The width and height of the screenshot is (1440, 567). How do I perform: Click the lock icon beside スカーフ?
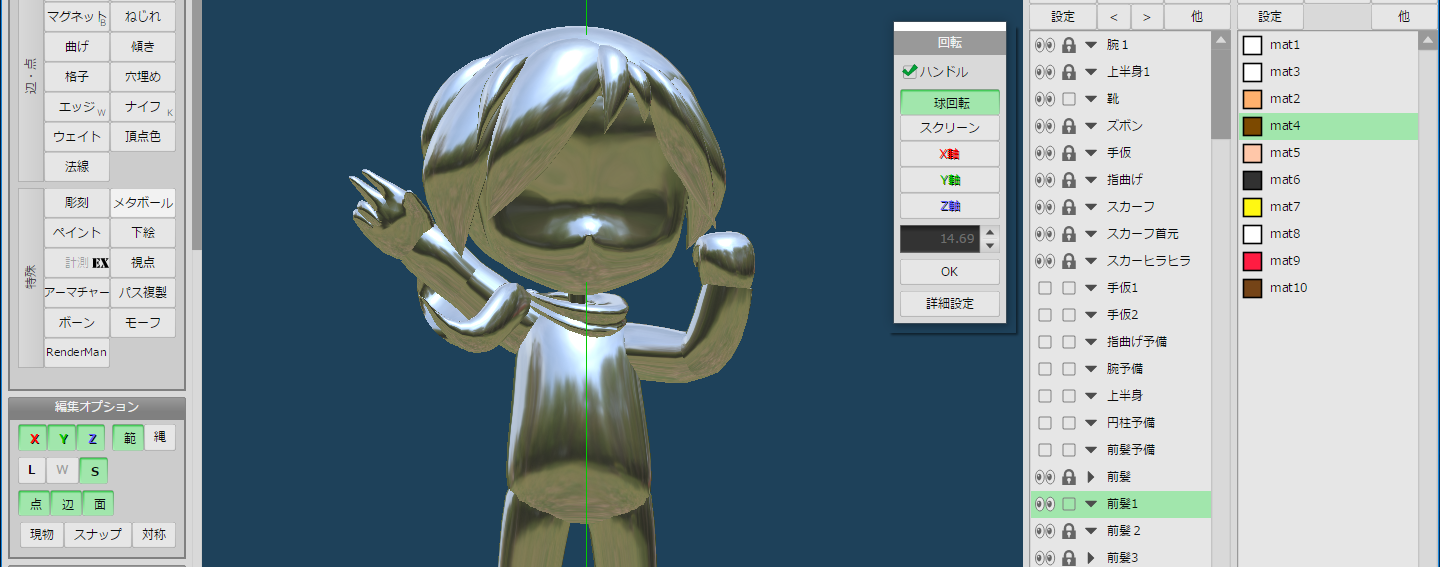click(x=1069, y=207)
